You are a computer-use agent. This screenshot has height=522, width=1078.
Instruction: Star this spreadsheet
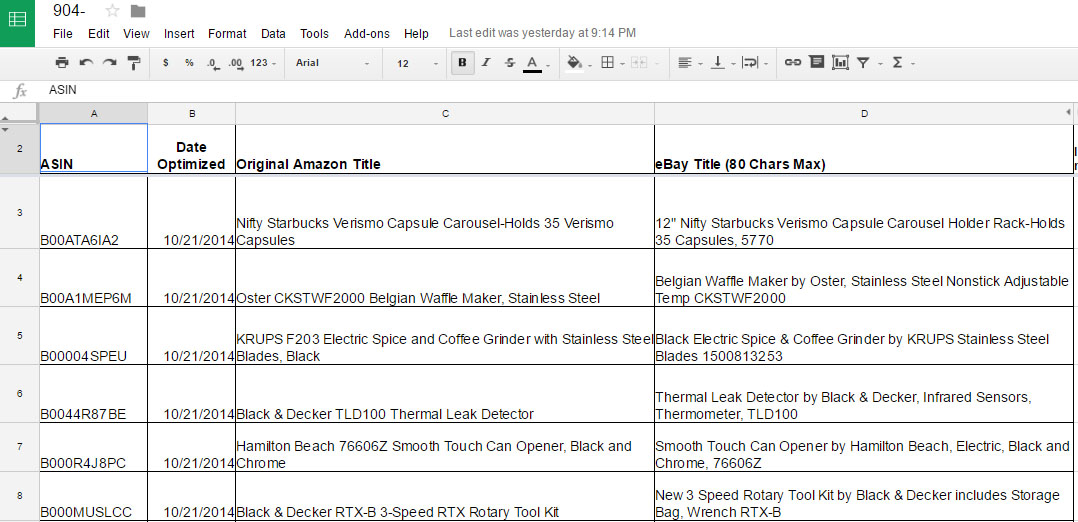(112, 11)
